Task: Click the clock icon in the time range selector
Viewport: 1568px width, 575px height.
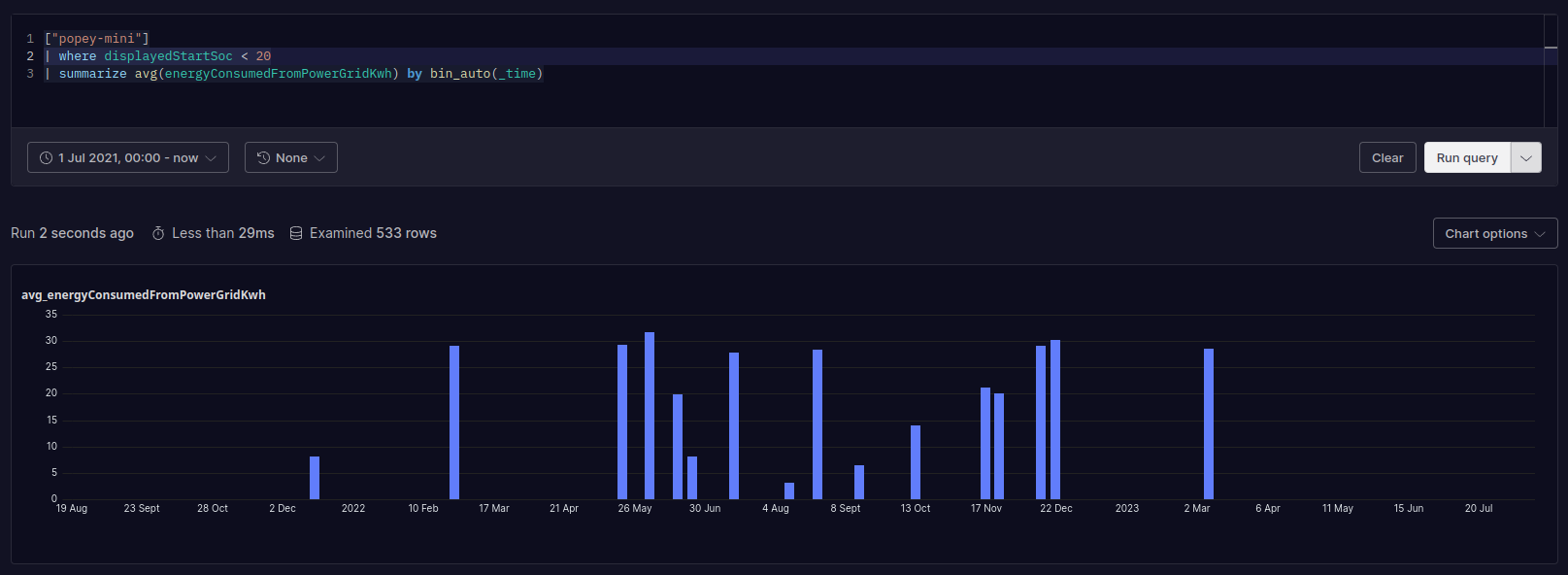Action: (46, 157)
